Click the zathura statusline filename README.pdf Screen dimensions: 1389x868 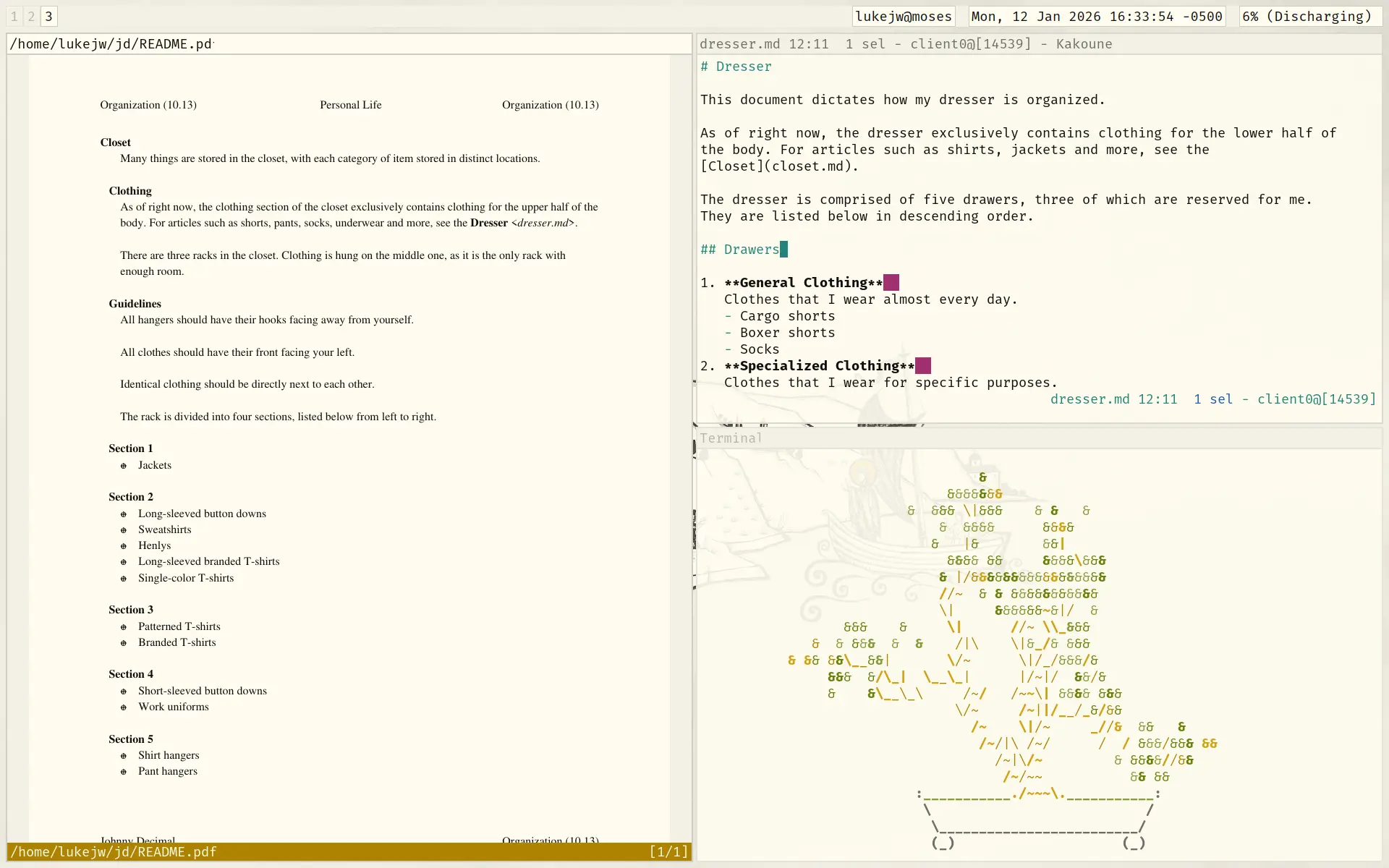pos(114,852)
